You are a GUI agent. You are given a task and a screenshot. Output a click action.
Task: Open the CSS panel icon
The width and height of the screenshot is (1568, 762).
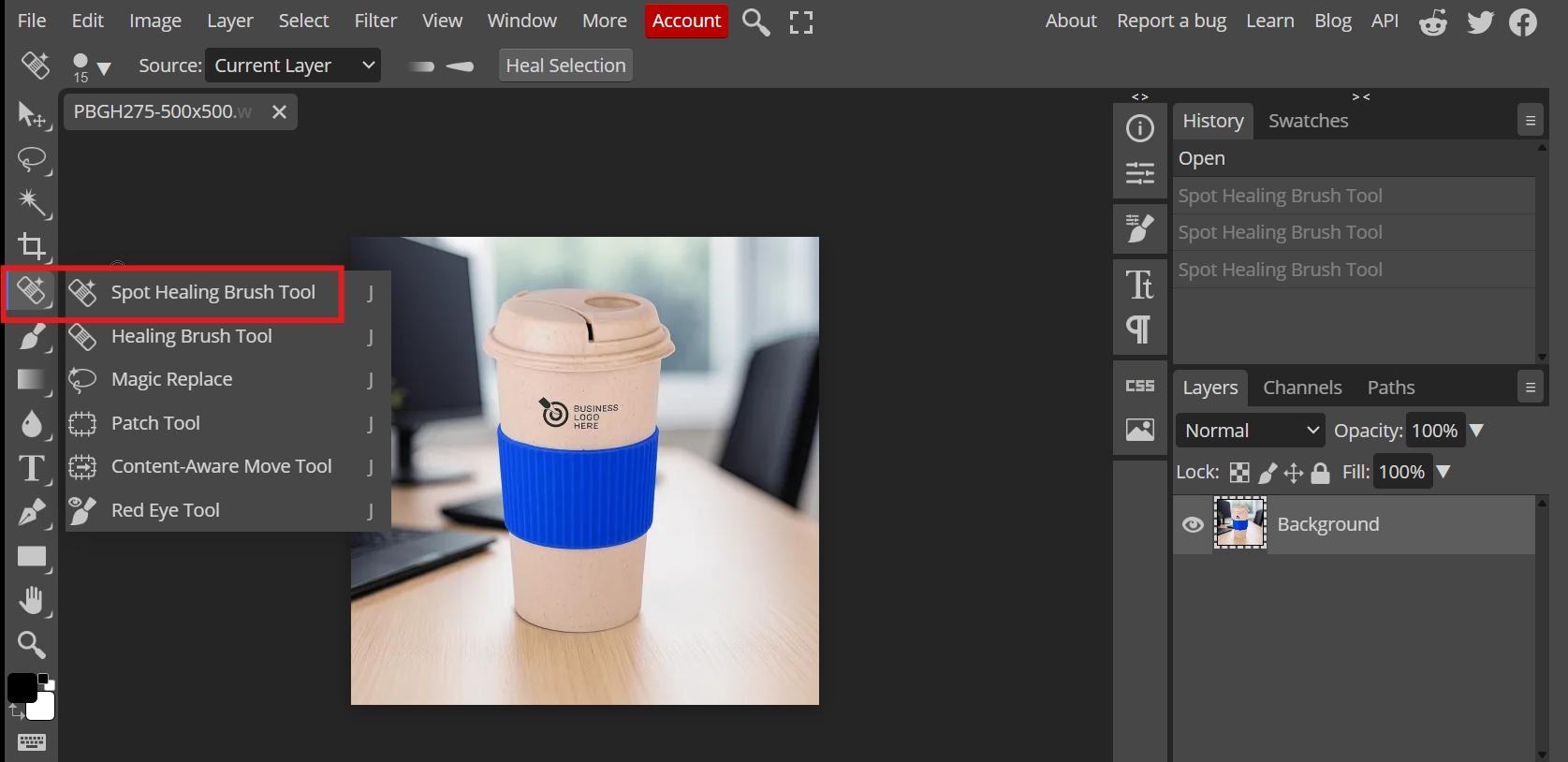coord(1139,386)
